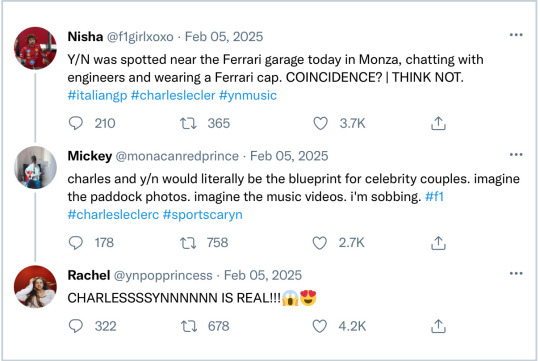Retweet Rachel's tweet showing 678 retweets
This screenshot has width=540, height=361.
(x=189, y=326)
